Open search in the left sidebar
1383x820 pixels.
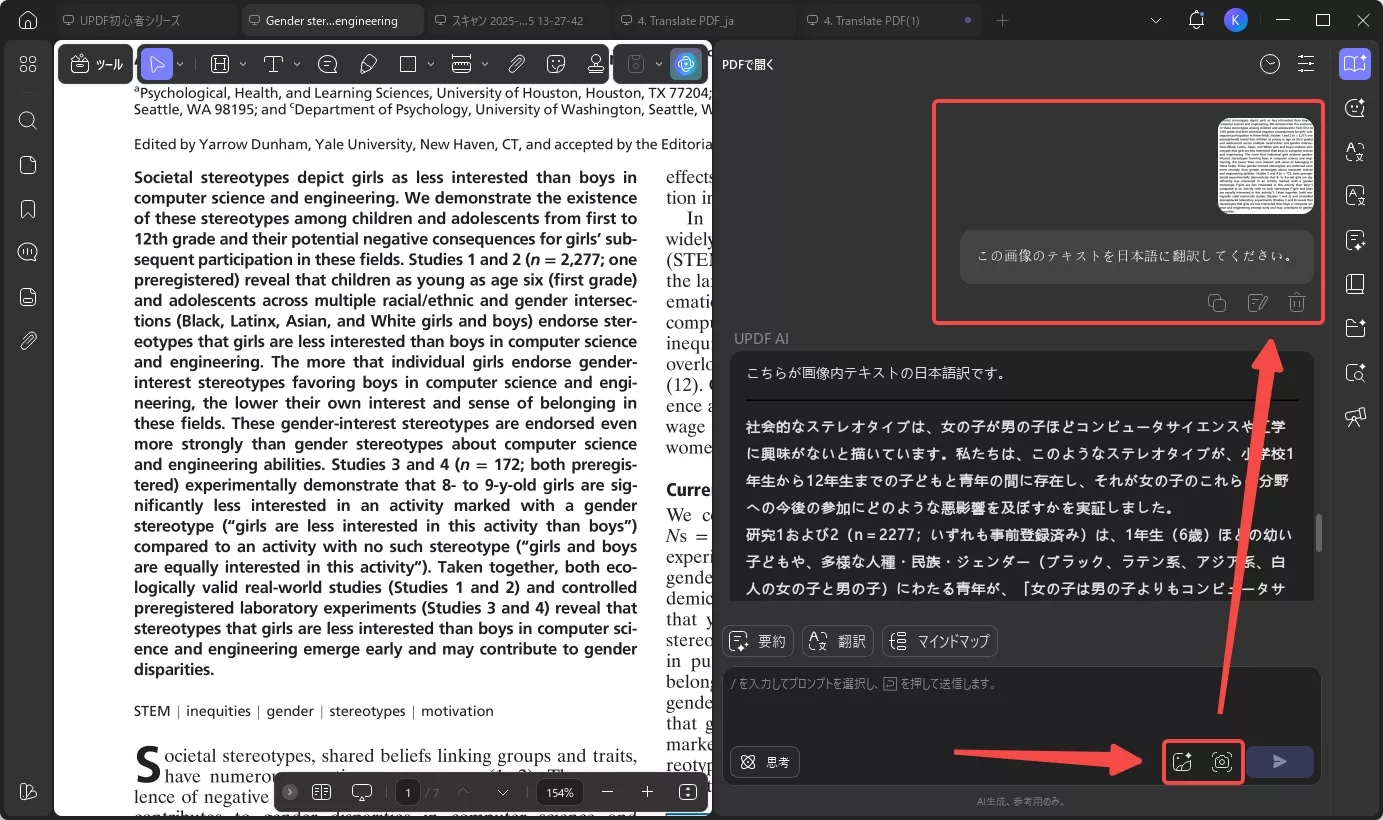pos(27,120)
